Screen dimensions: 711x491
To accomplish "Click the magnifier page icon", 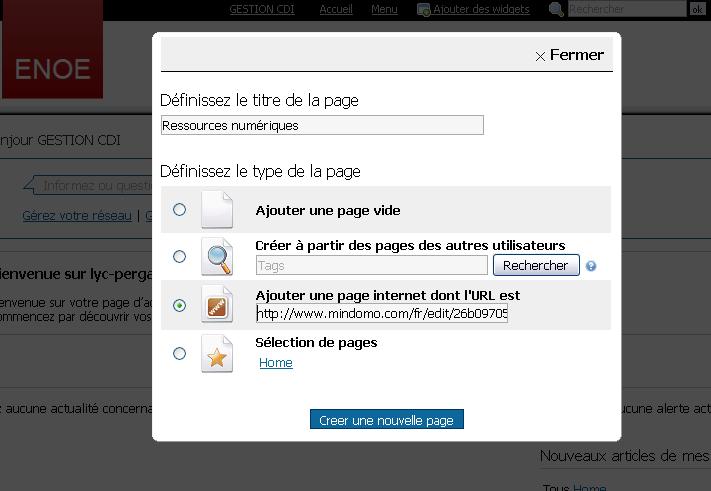I will click(216, 257).
